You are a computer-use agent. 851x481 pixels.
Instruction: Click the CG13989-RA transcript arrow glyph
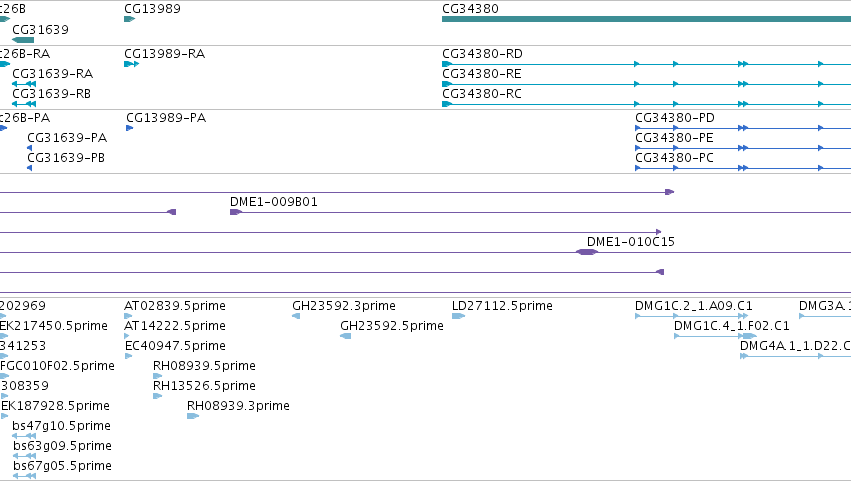point(131,64)
